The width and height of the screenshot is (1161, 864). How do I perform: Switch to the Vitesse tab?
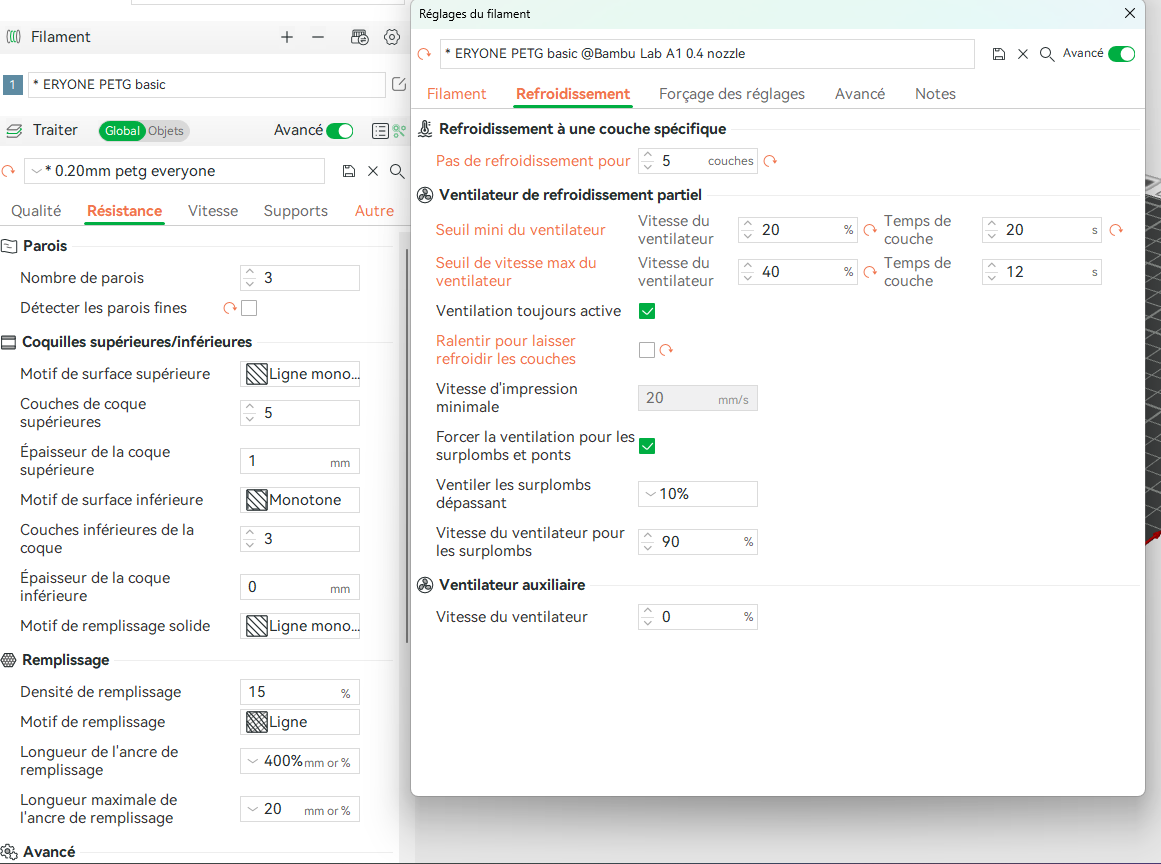(x=213, y=211)
